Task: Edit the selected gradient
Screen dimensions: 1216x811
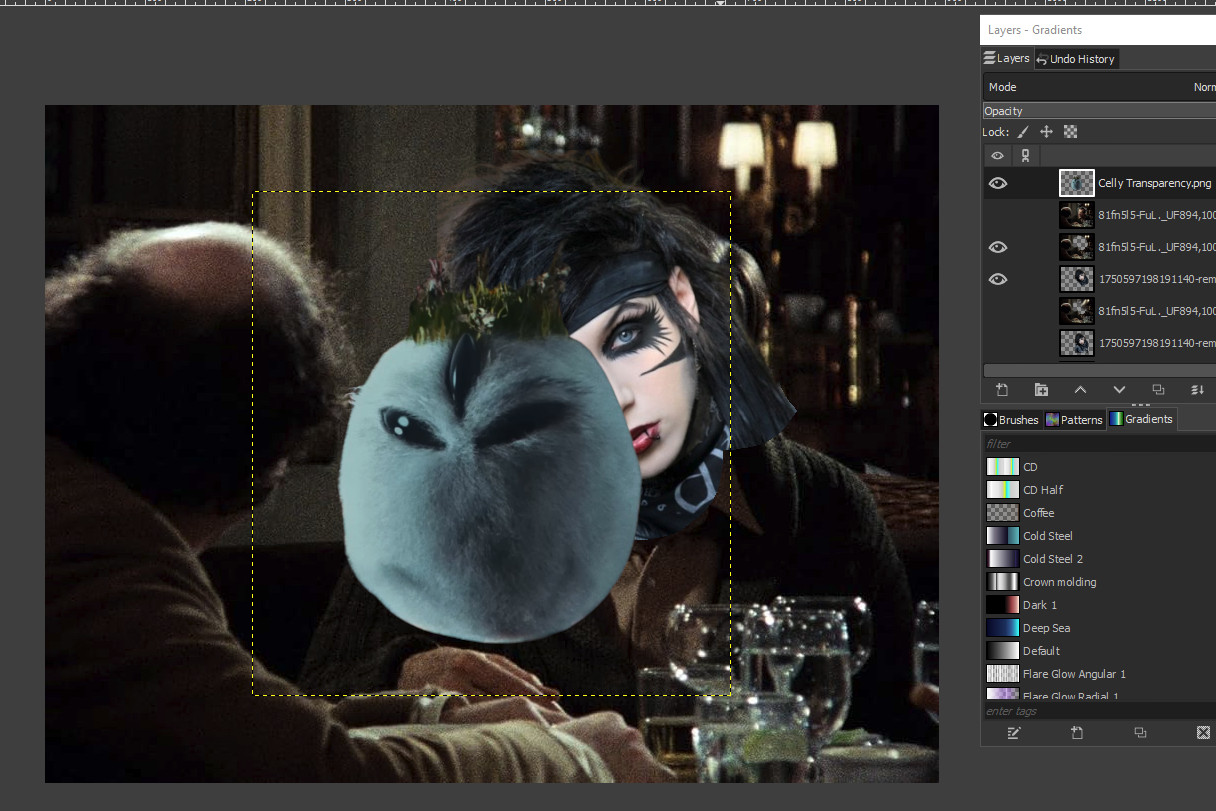Action: point(1014,733)
